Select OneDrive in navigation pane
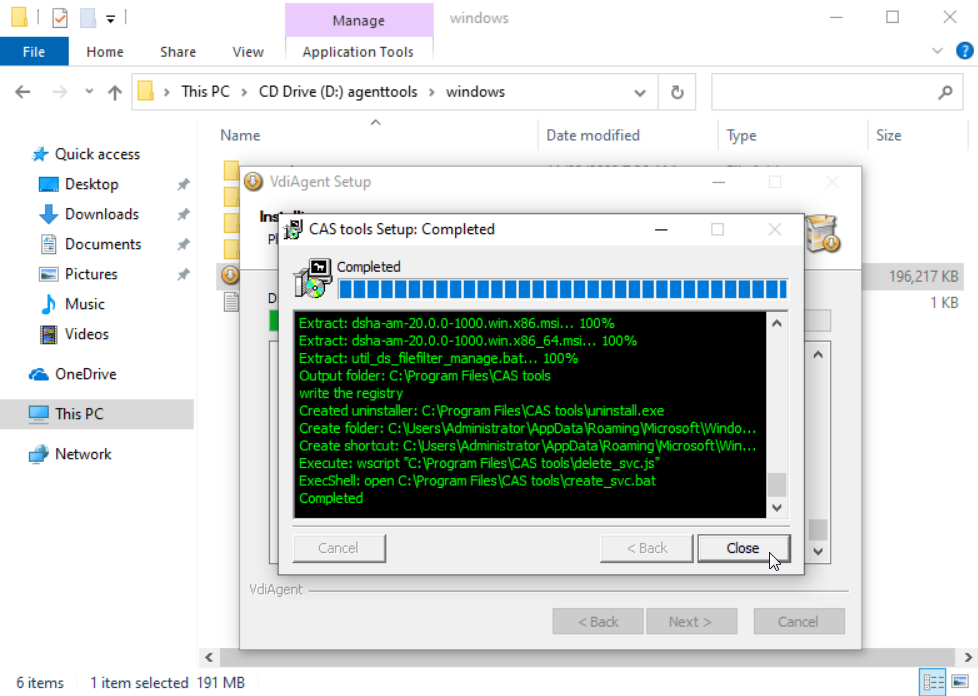The height and width of the screenshot is (696, 978). [x=85, y=374]
